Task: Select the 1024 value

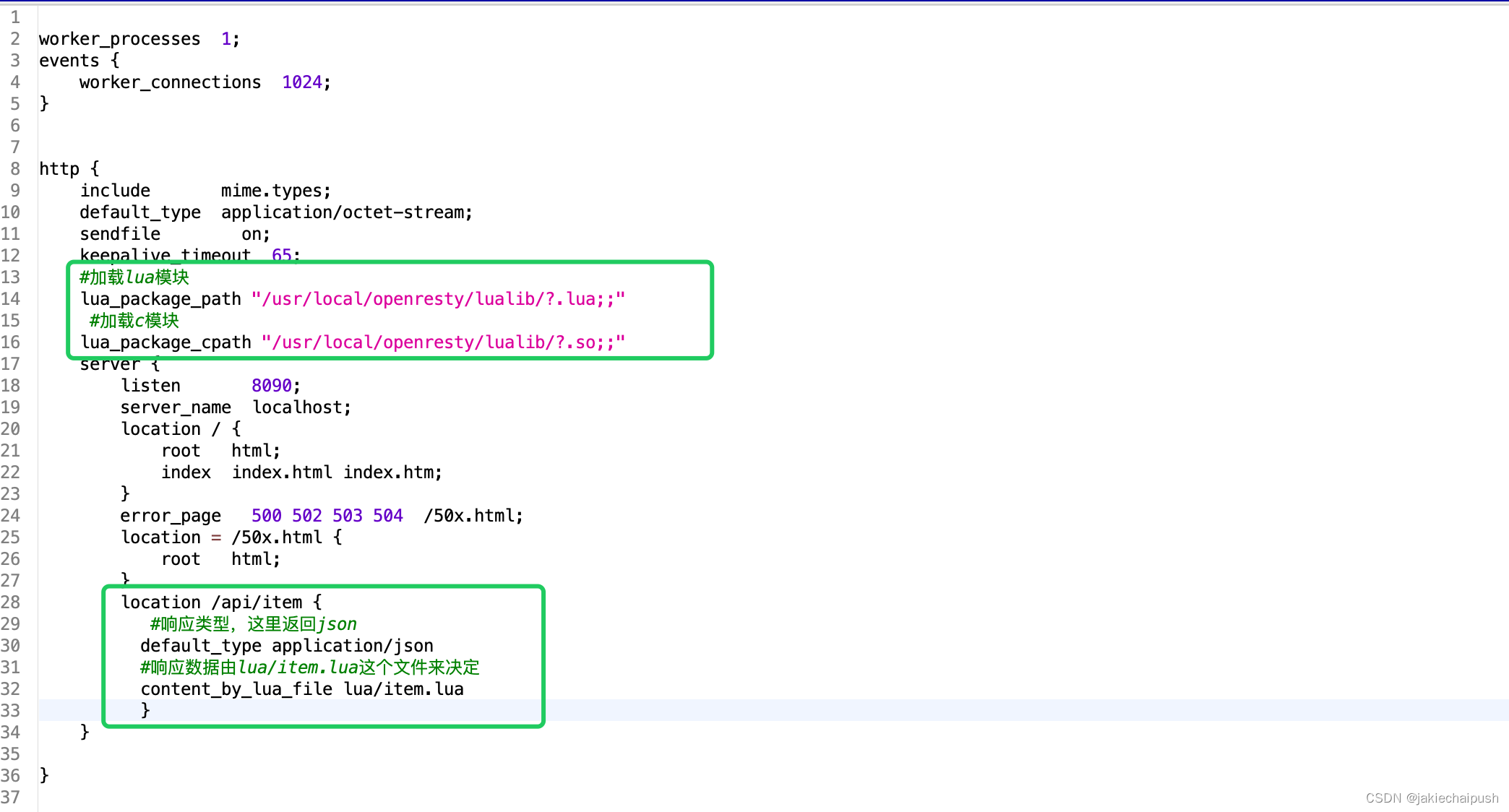Action: pyautogui.click(x=302, y=82)
